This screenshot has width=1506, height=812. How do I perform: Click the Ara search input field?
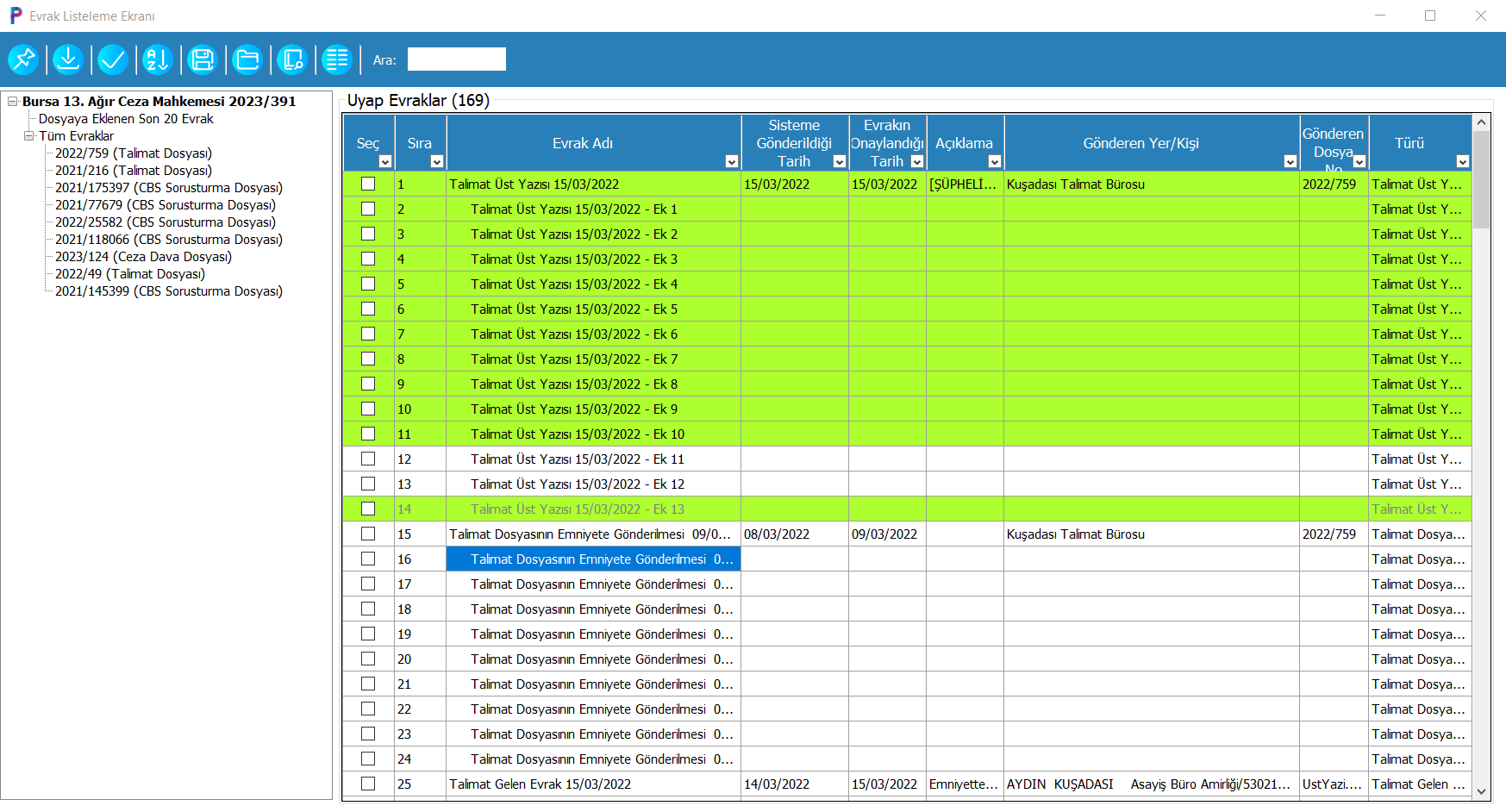456,59
